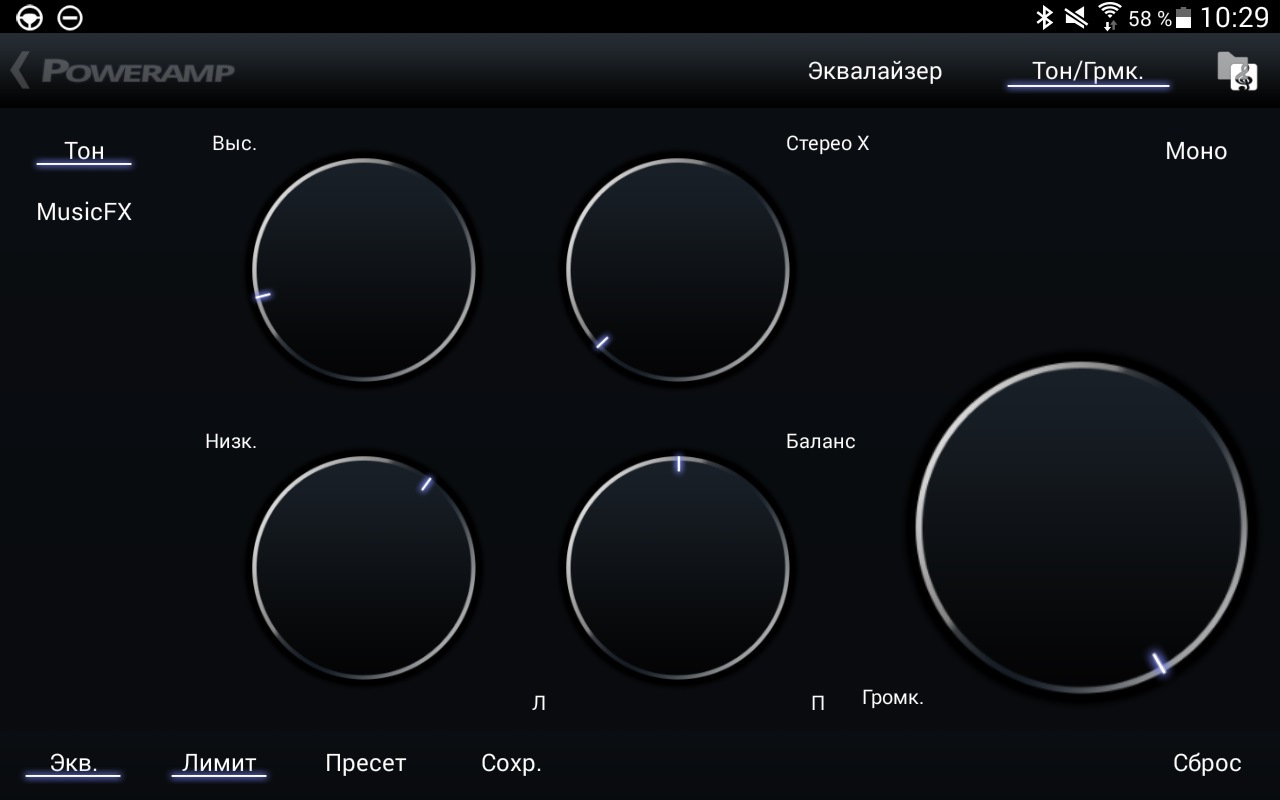The height and width of the screenshot is (800, 1280).
Task: Toggle the Экв. switch
Action: [74, 764]
